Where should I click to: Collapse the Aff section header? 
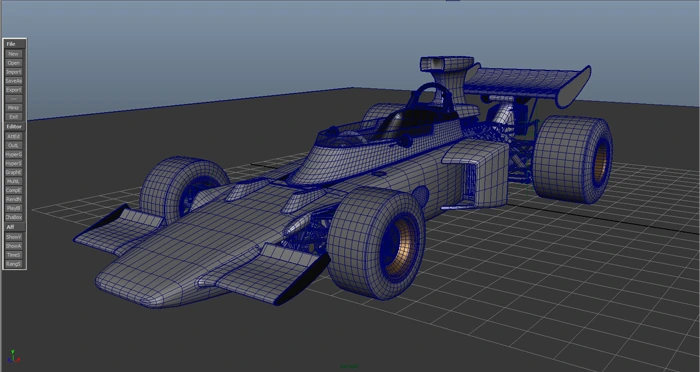[x=14, y=227]
